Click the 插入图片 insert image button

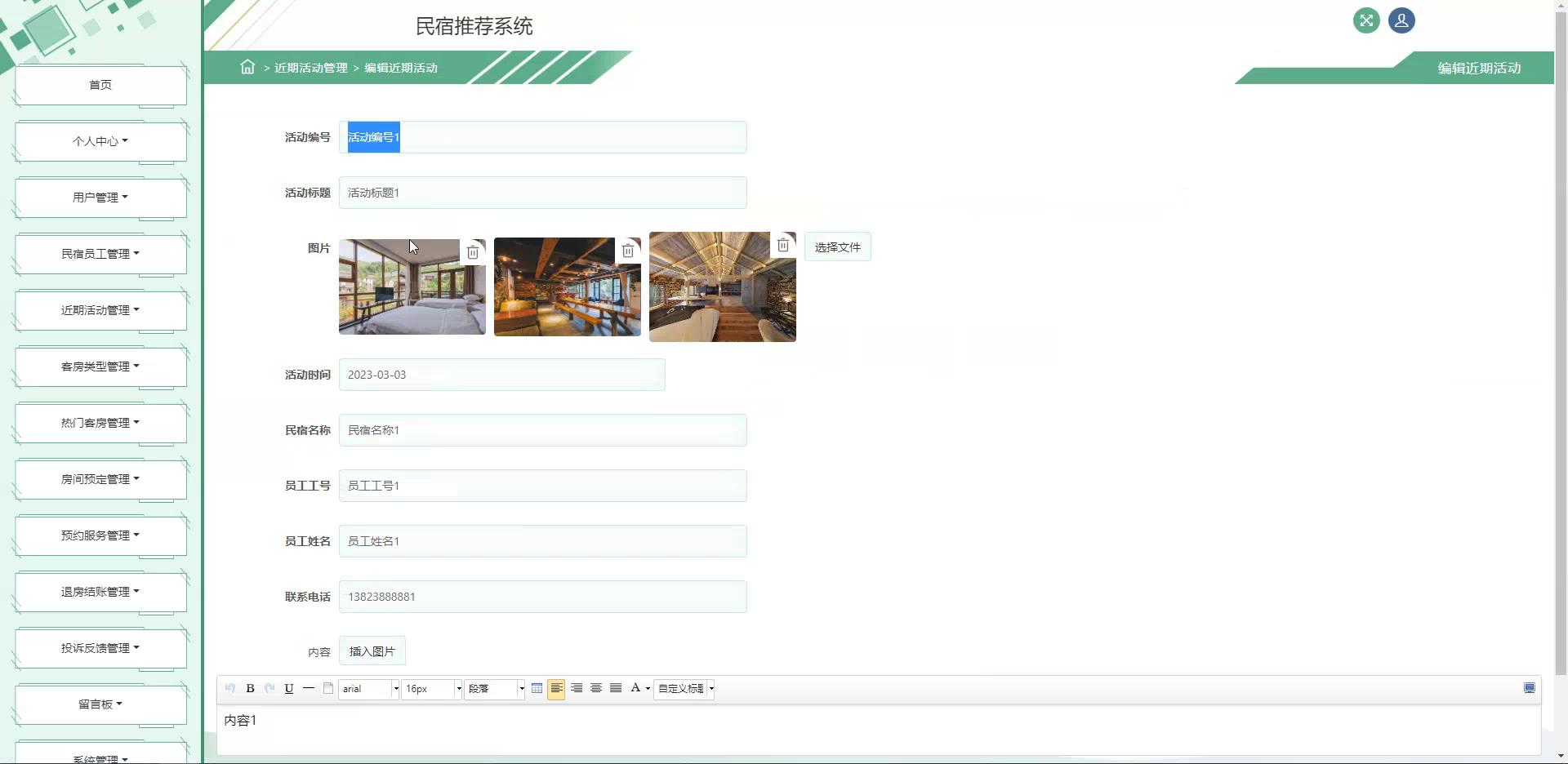pos(372,651)
